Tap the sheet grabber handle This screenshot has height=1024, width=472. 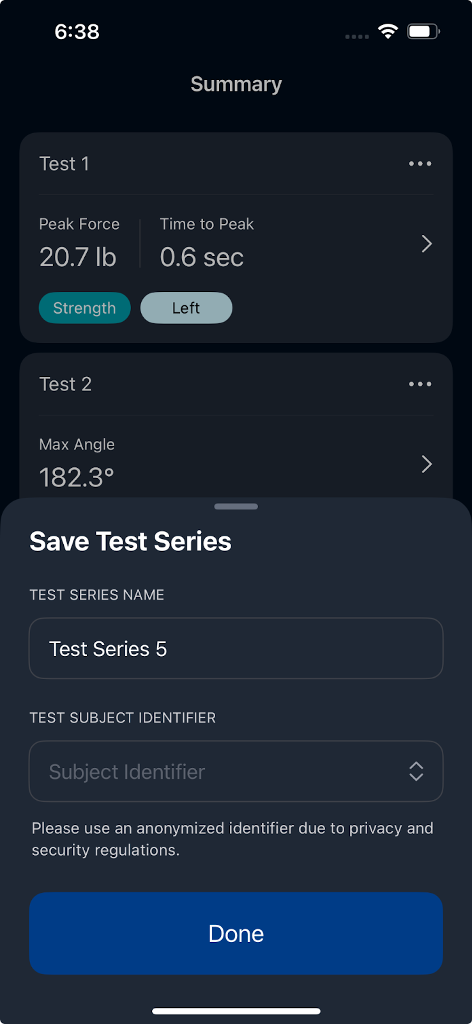(x=236, y=507)
